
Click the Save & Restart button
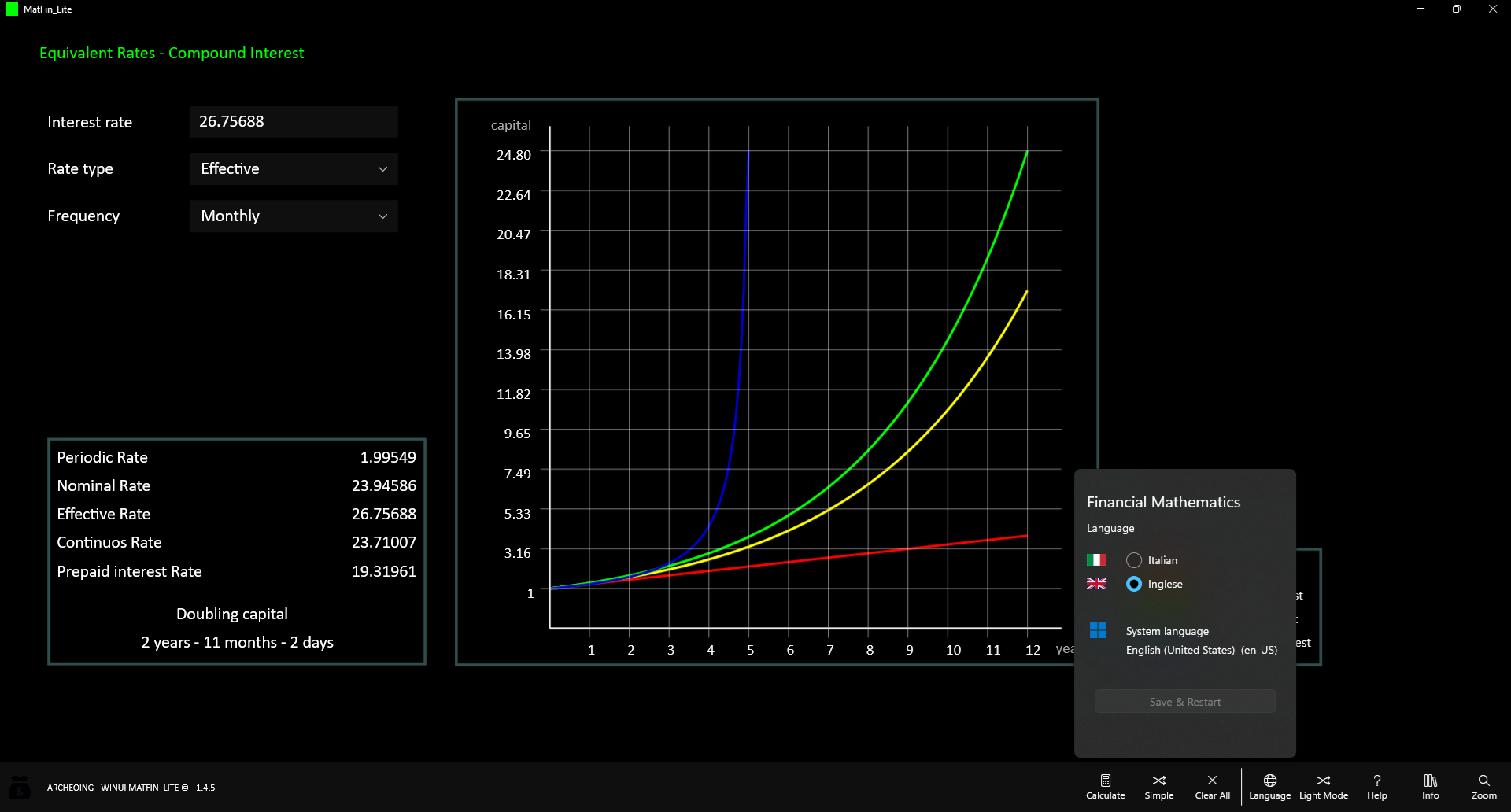click(x=1184, y=702)
